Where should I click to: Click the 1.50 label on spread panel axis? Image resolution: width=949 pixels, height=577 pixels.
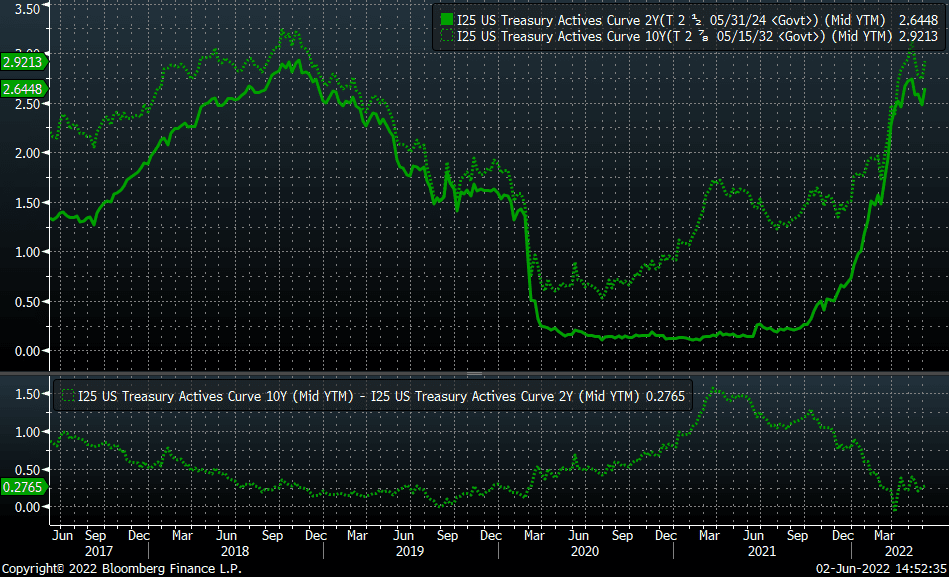pyautogui.click(x=24, y=394)
